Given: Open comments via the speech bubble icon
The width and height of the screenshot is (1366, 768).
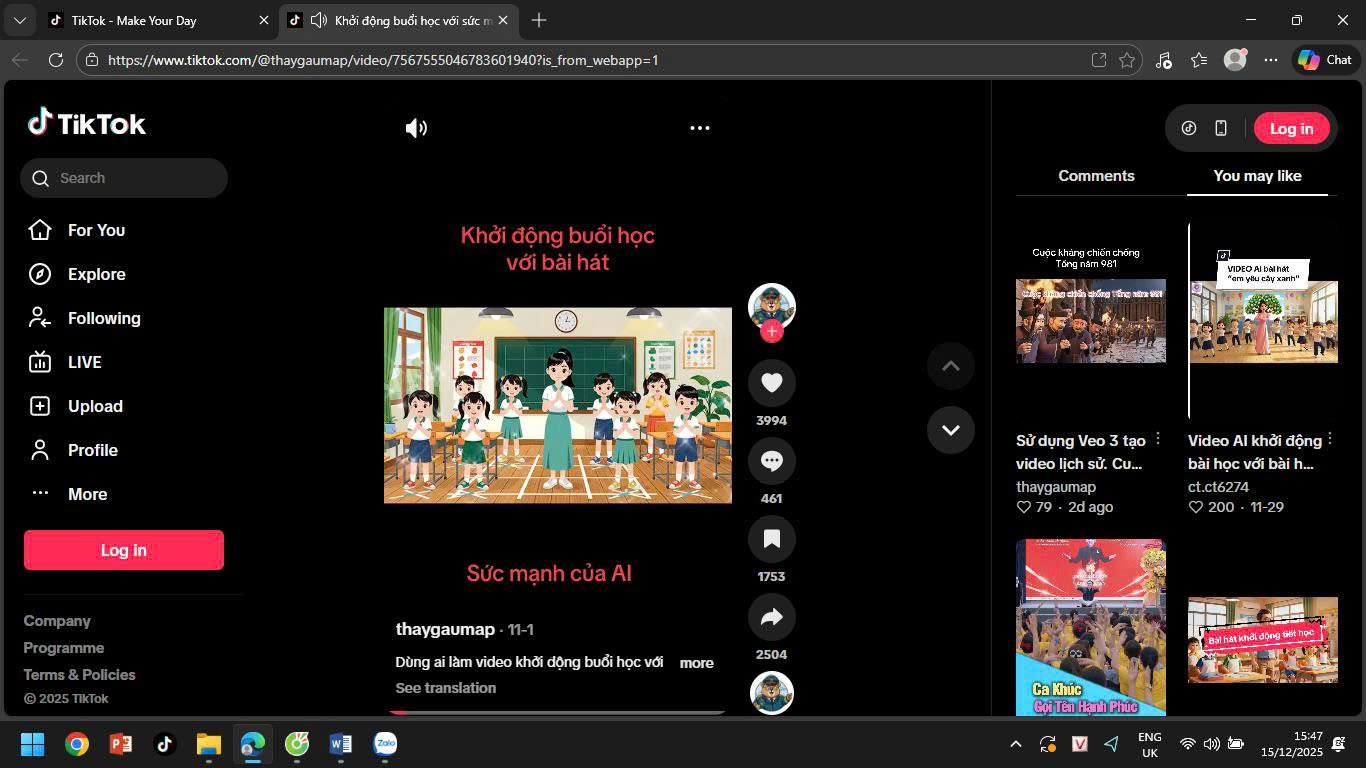Looking at the screenshot, I should (771, 461).
